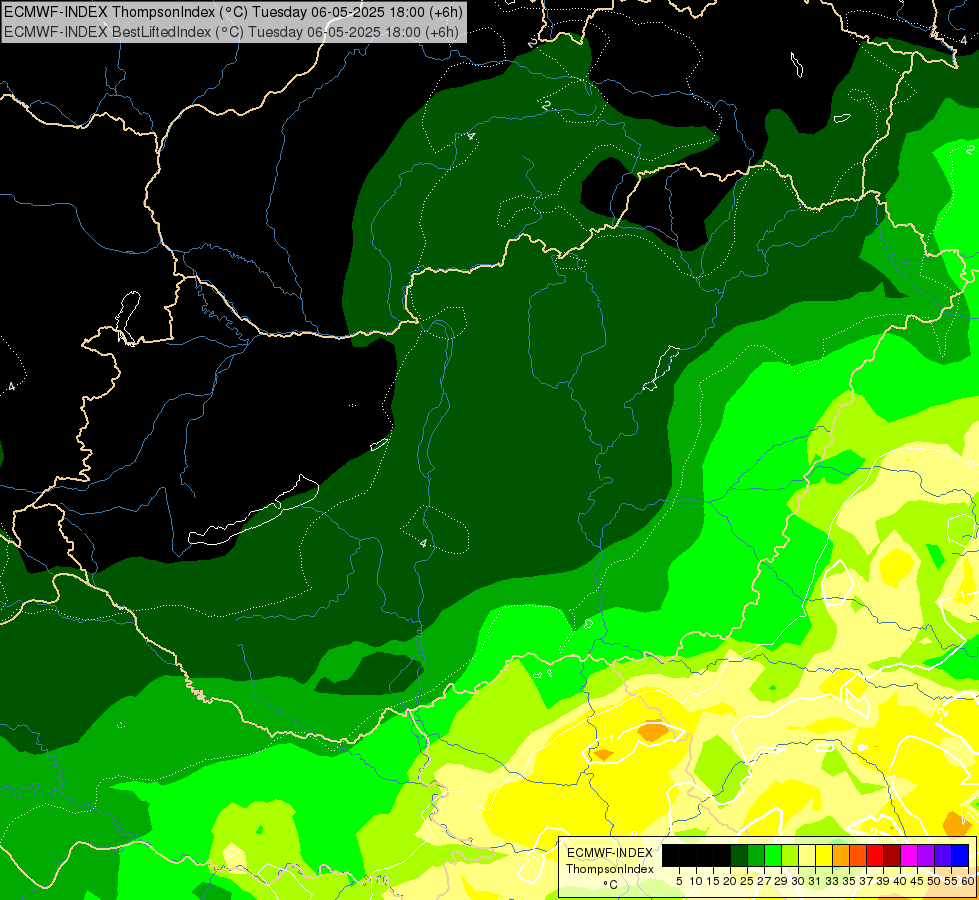Pick the bright yellow 31–33 legend swatch

coord(824,855)
